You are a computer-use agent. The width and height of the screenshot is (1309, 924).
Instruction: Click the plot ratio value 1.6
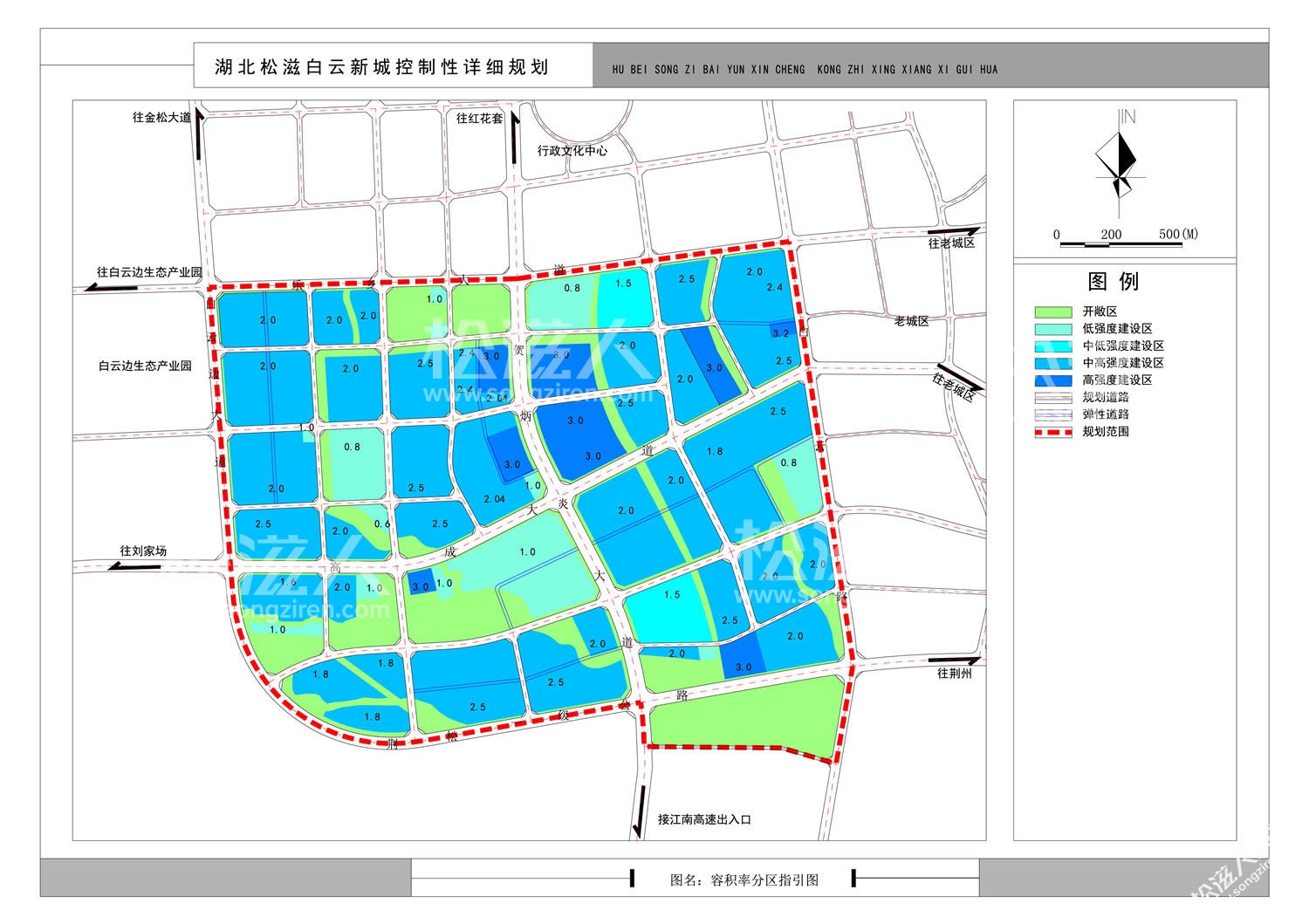coord(289,582)
